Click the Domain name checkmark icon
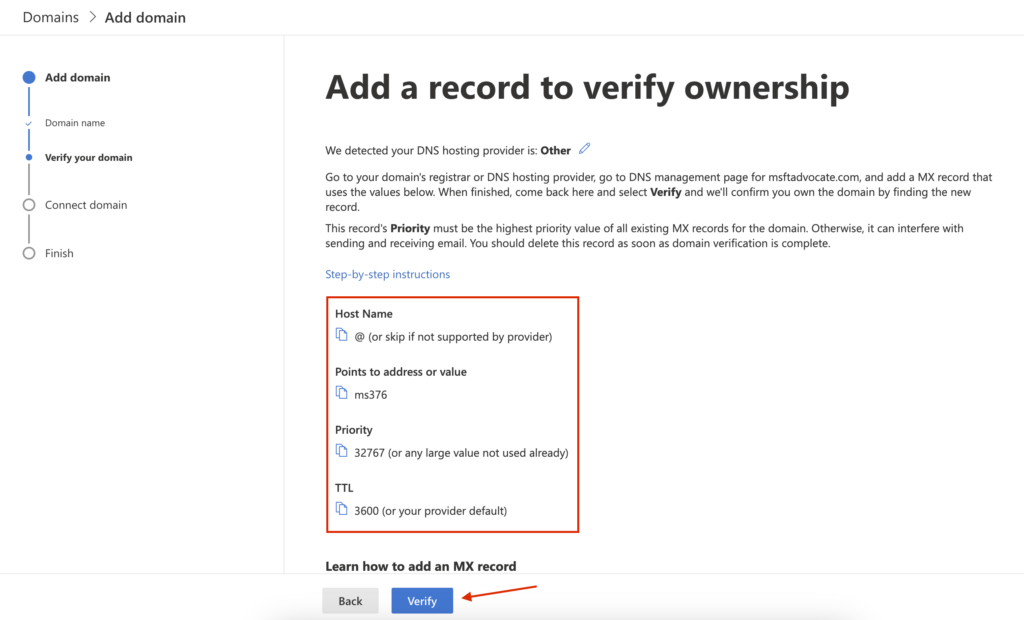This screenshot has width=1024, height=620. [x=29, y=123]
